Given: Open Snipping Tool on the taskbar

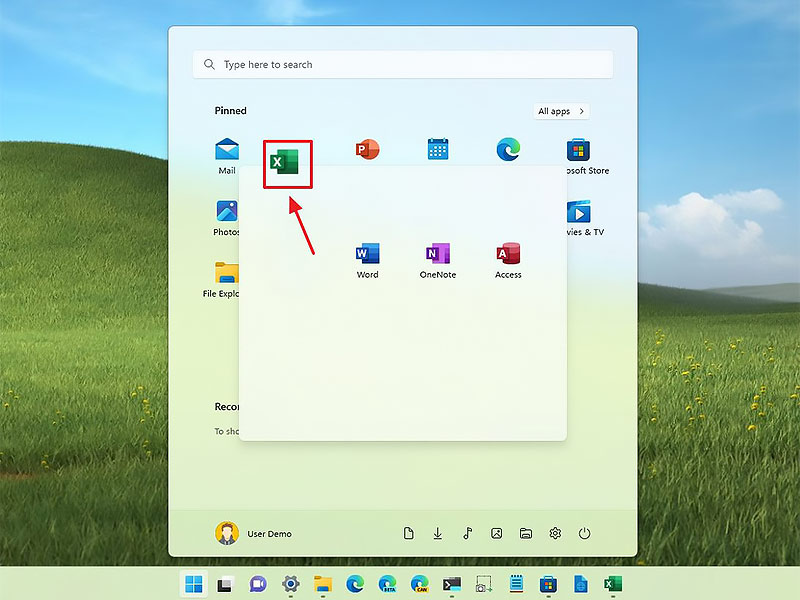Looking at the screenshot, I should click(484, 584).
